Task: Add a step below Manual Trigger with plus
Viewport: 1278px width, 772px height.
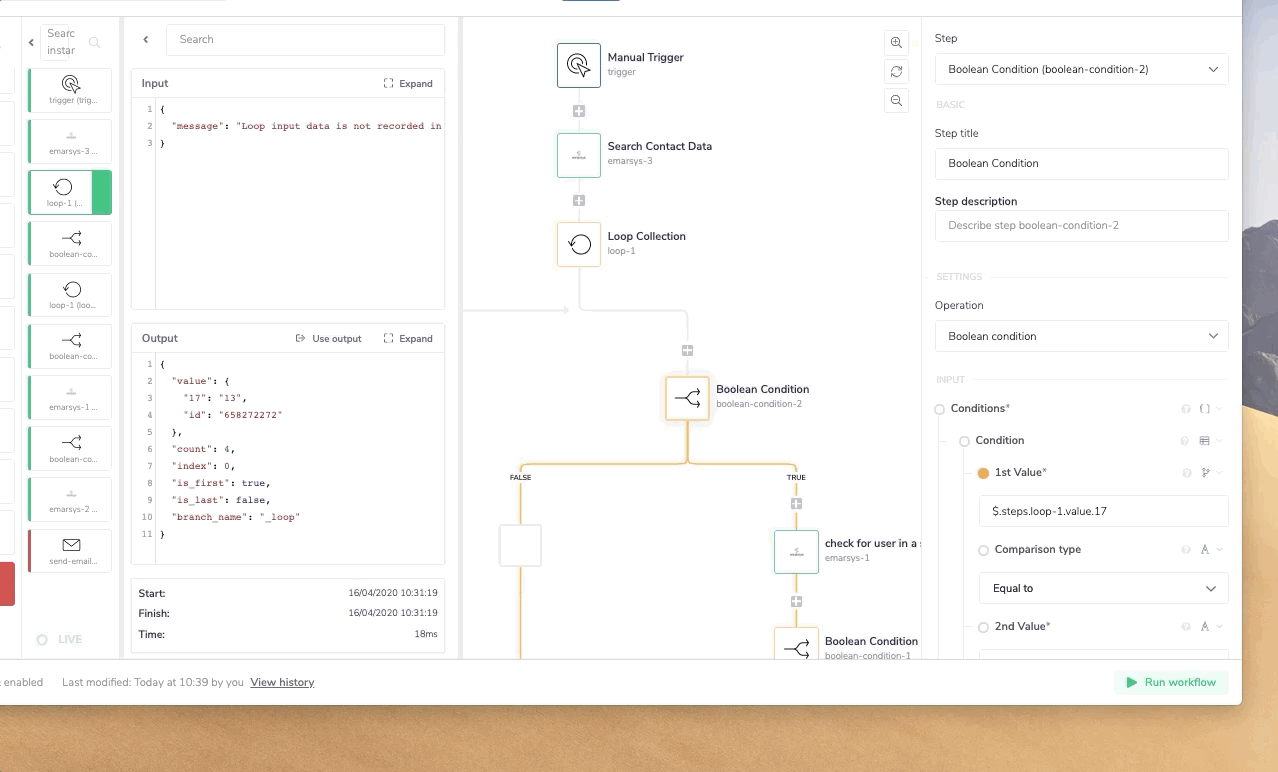Action: pos(578,111)
